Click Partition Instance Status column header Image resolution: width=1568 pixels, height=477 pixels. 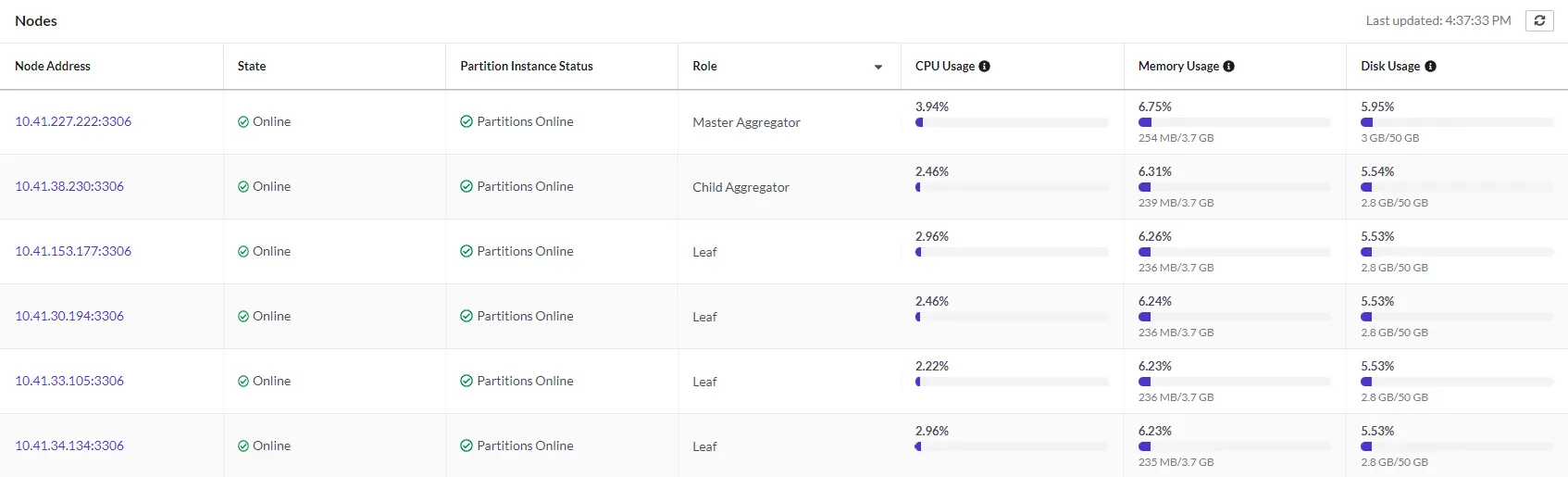point(527,67)
